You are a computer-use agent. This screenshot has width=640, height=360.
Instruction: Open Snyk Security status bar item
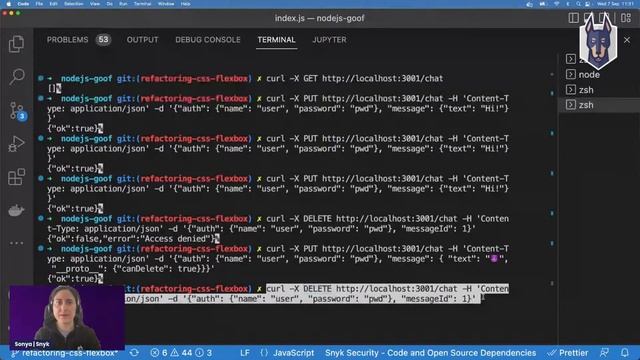[431, 353]
